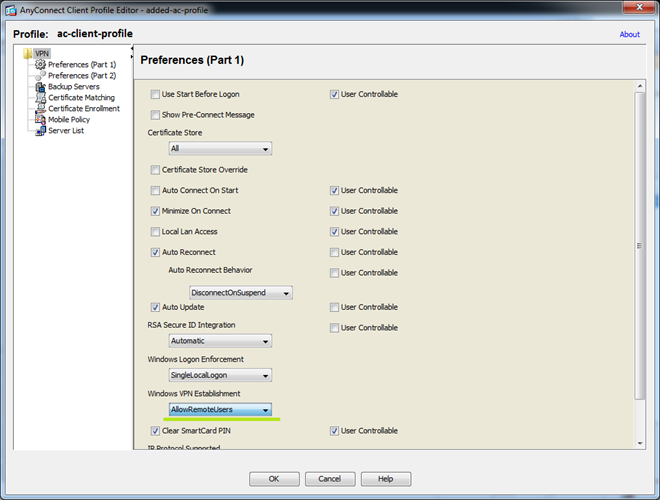This screenshot has width=660, height=500.
Task: Click the Backup Servers icon
Action: (40, 87)
